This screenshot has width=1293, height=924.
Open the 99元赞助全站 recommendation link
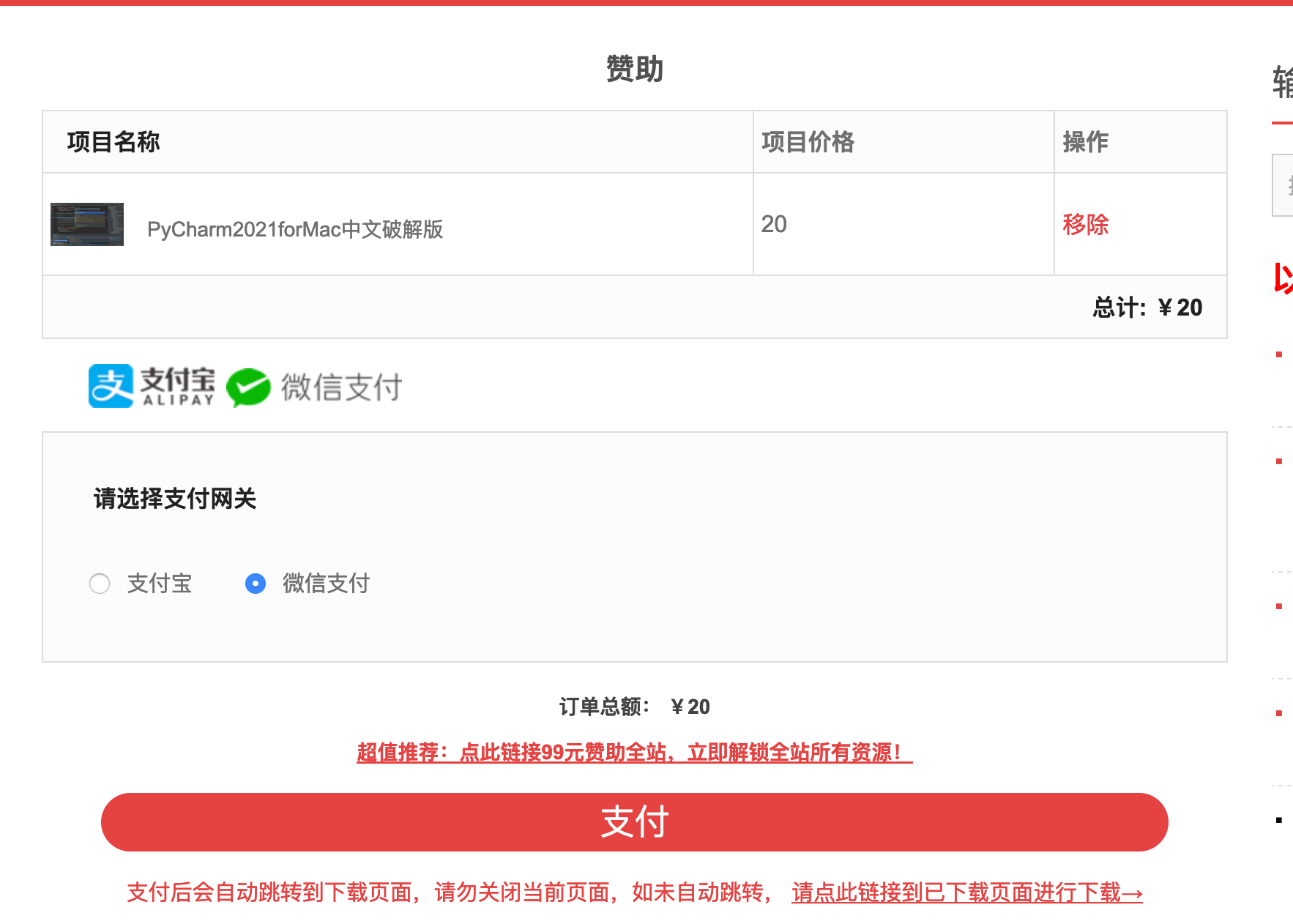[x=634, y=752]
